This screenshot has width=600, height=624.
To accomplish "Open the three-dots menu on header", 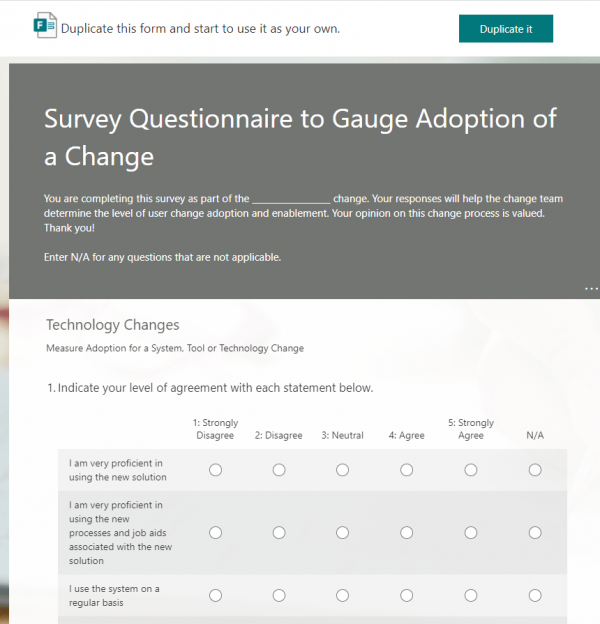I will click(590, 289).
